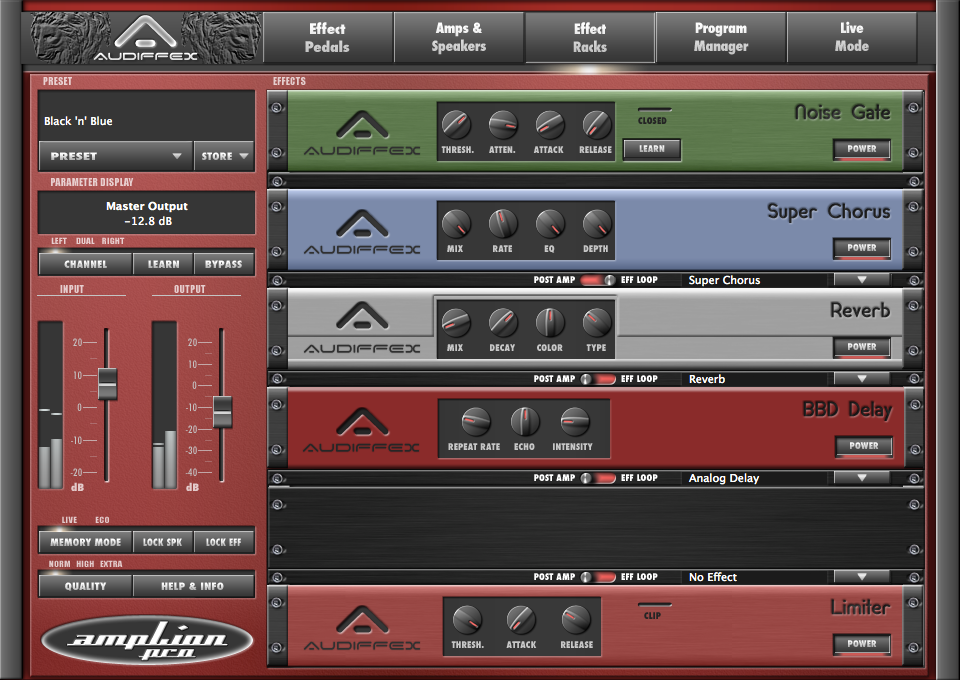Click the BYPASS button

(x=223, y=264)
